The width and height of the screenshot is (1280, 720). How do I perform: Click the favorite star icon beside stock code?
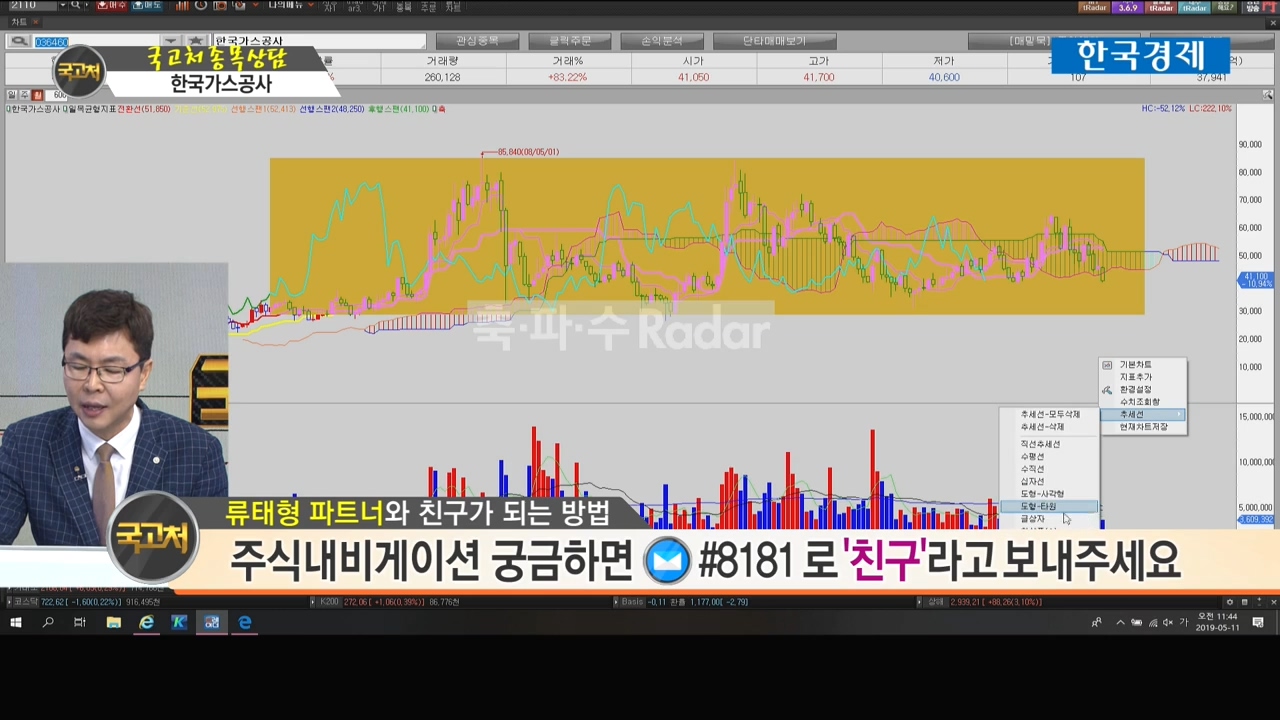click(x=196, y=42)
